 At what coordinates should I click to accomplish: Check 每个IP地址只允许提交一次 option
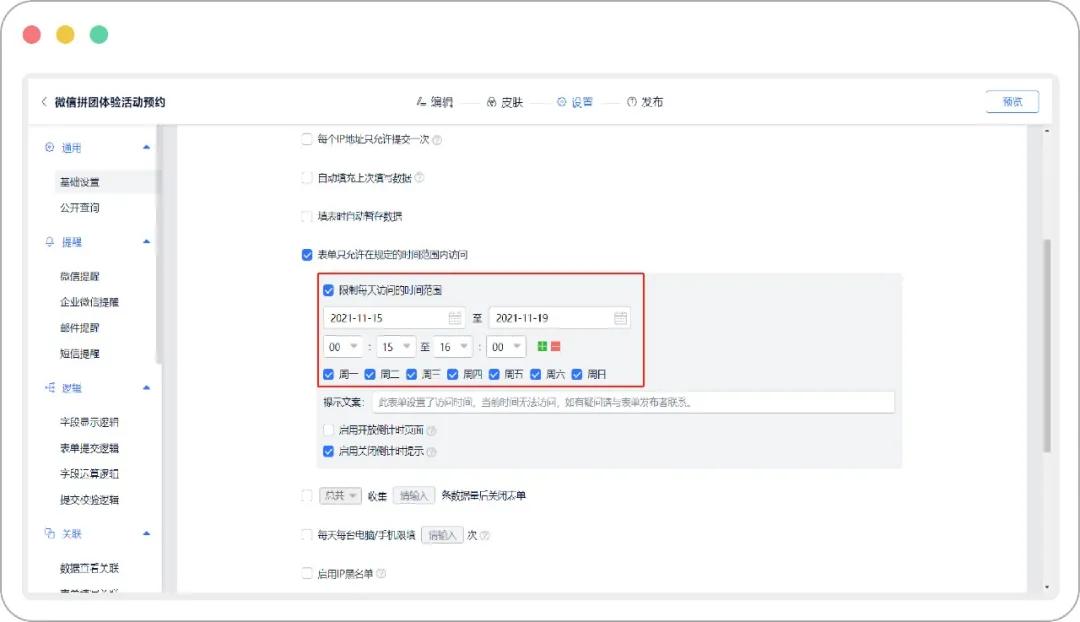coord(306,139)
